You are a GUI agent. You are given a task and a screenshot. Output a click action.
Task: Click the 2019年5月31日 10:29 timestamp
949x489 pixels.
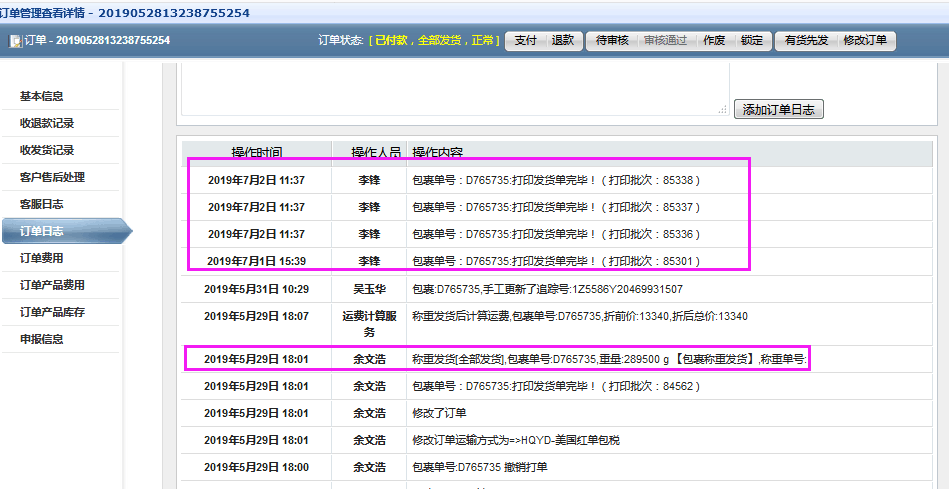point(257,289)
